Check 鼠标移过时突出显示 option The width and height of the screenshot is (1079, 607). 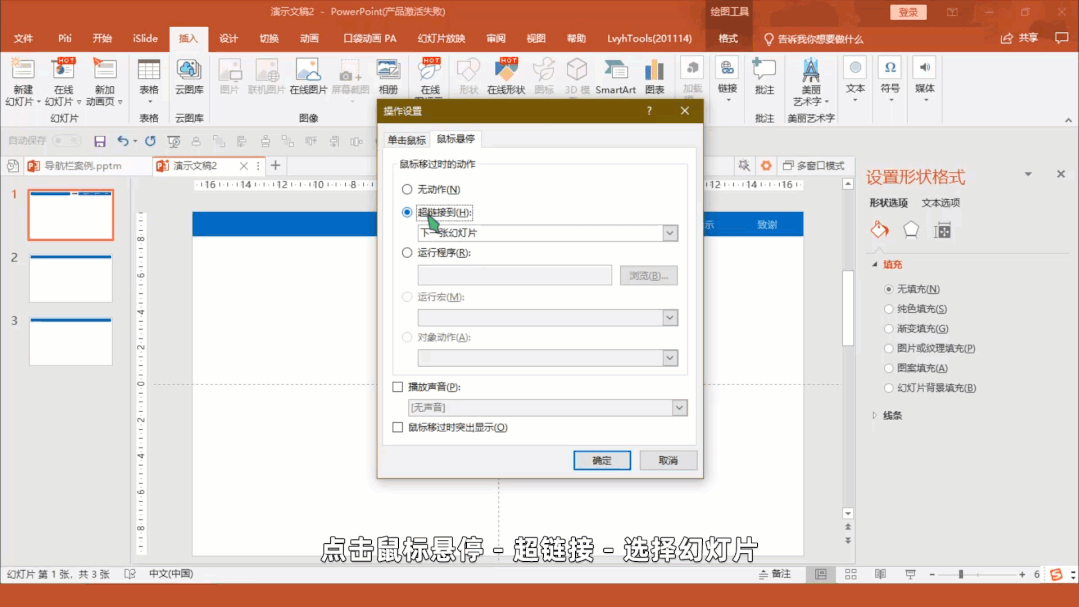pyautogui.click(x=398, y=428)
